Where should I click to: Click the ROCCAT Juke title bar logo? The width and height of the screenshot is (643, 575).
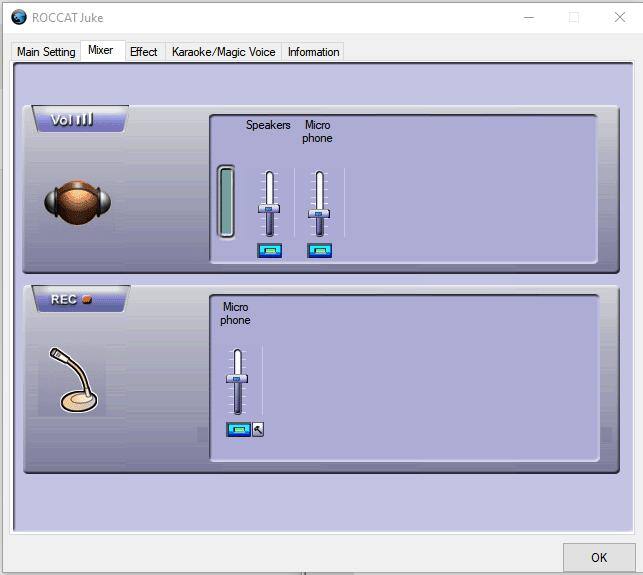pos(18,17)
